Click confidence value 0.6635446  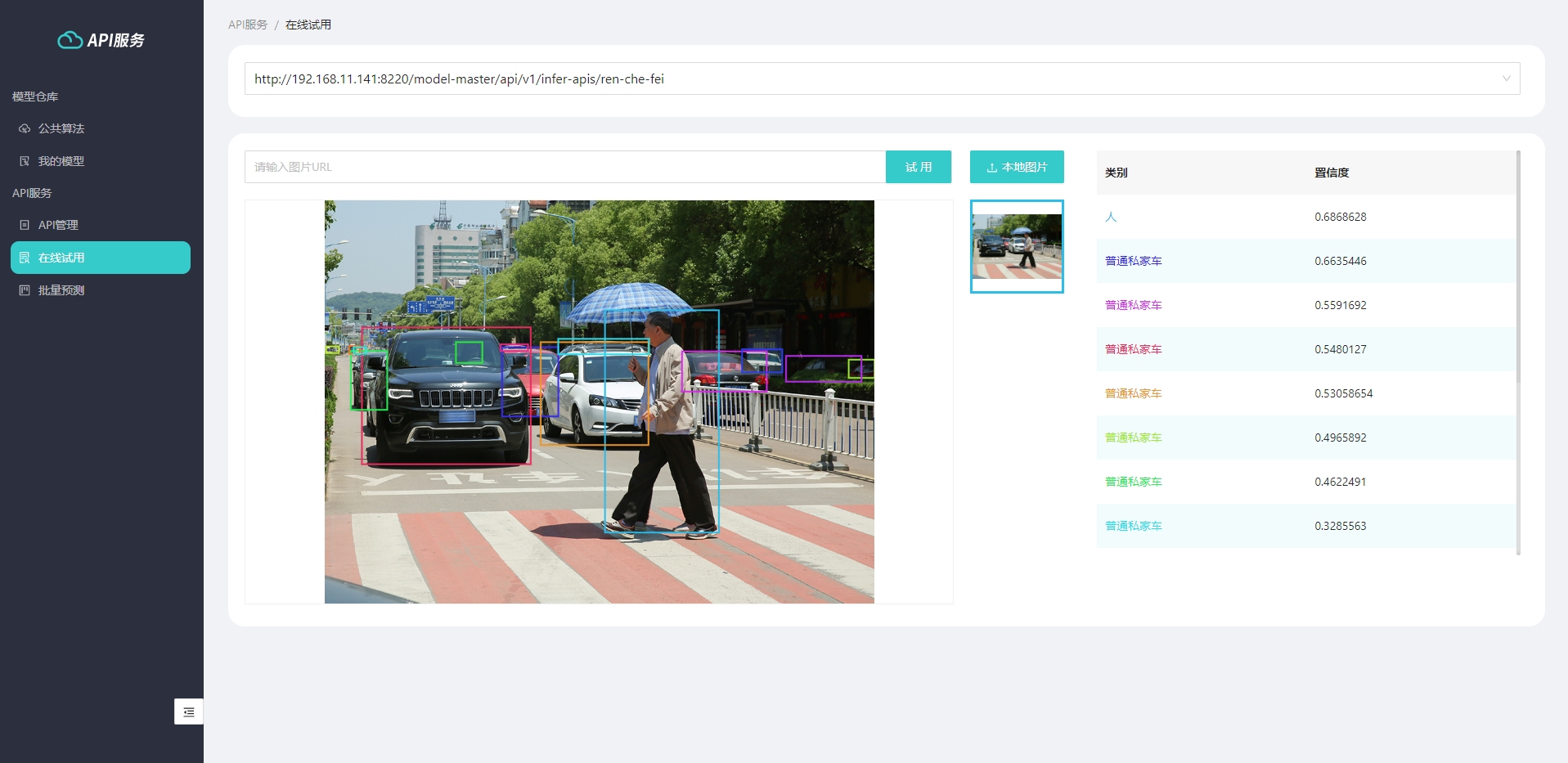(x=1341, y=261)
